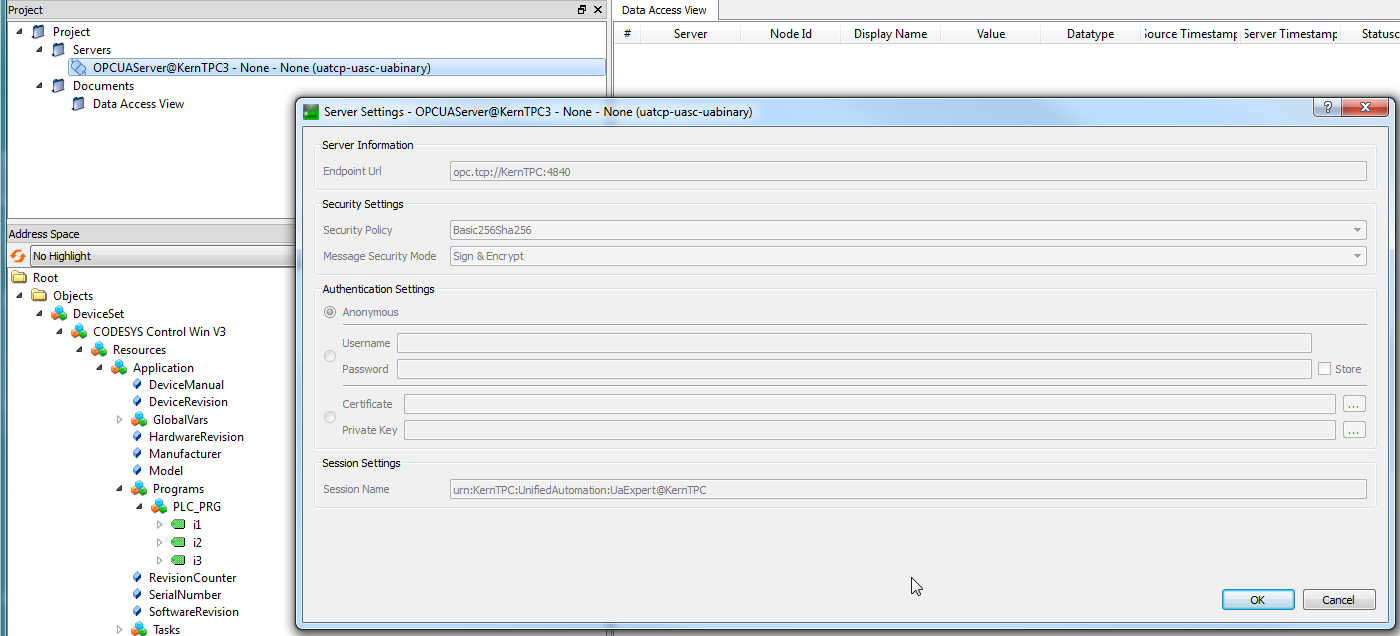Click the PLC_PRG node icon
The height and width of the screenshot is (636, 1400).
(x=159, y=507)
